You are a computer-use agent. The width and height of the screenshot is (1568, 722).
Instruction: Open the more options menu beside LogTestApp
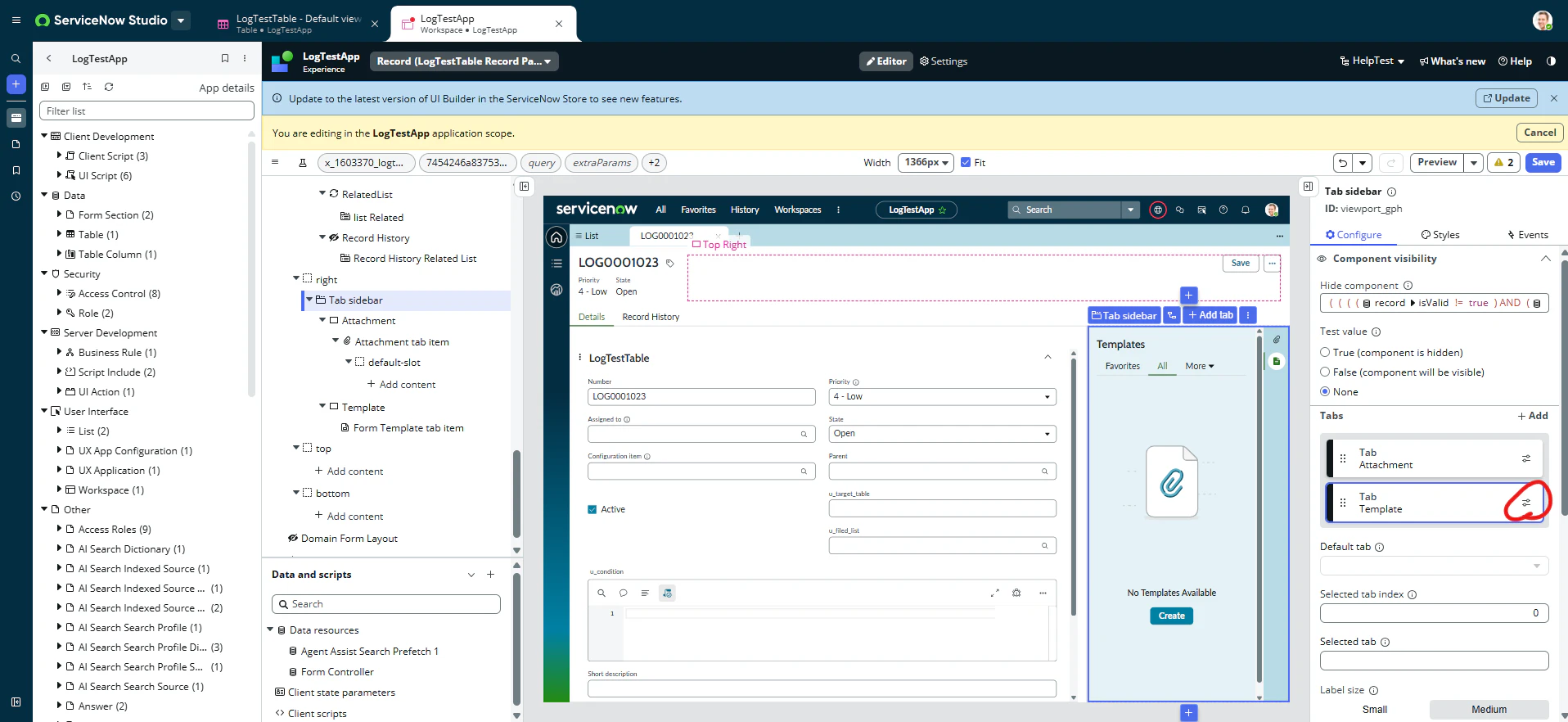245,58
